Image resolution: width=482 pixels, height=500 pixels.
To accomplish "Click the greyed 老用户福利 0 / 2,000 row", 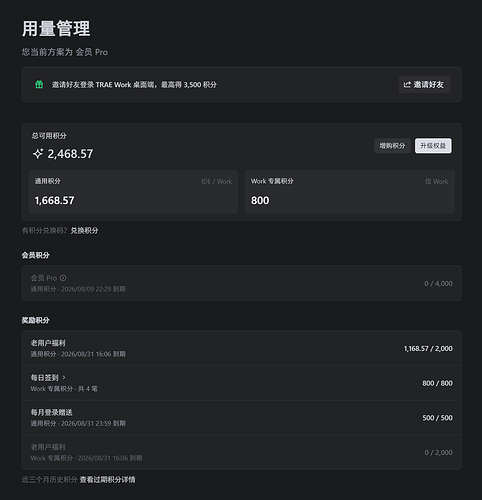I will point(242,452).
